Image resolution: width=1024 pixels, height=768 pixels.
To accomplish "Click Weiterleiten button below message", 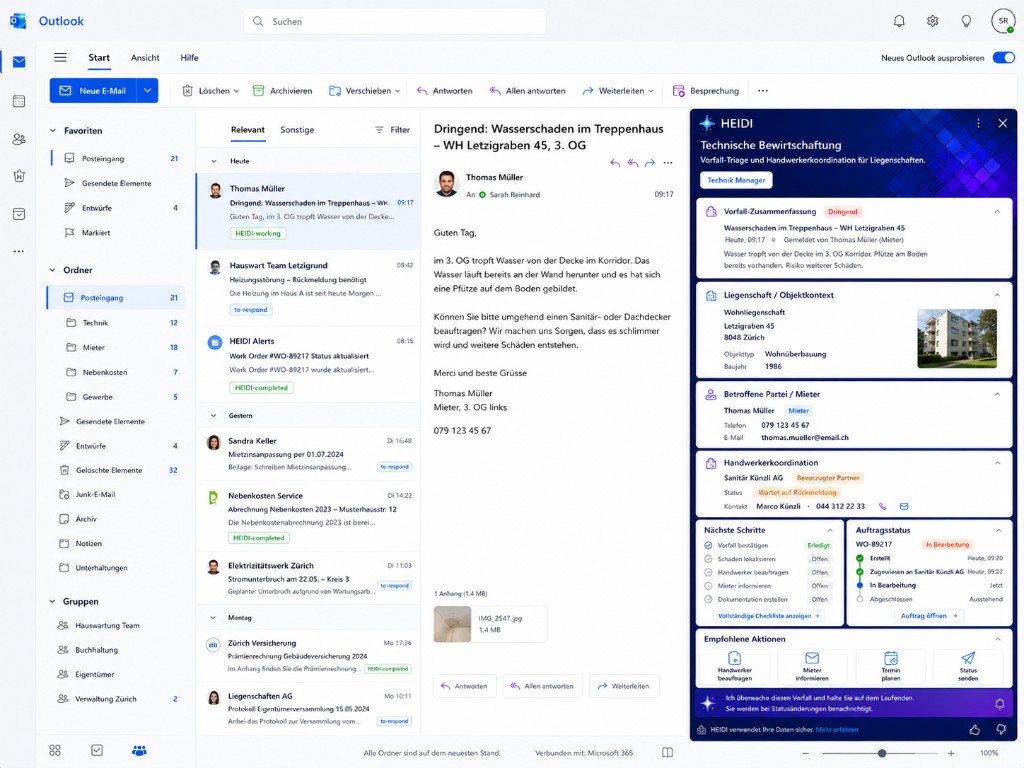I will tap(624, 686).
